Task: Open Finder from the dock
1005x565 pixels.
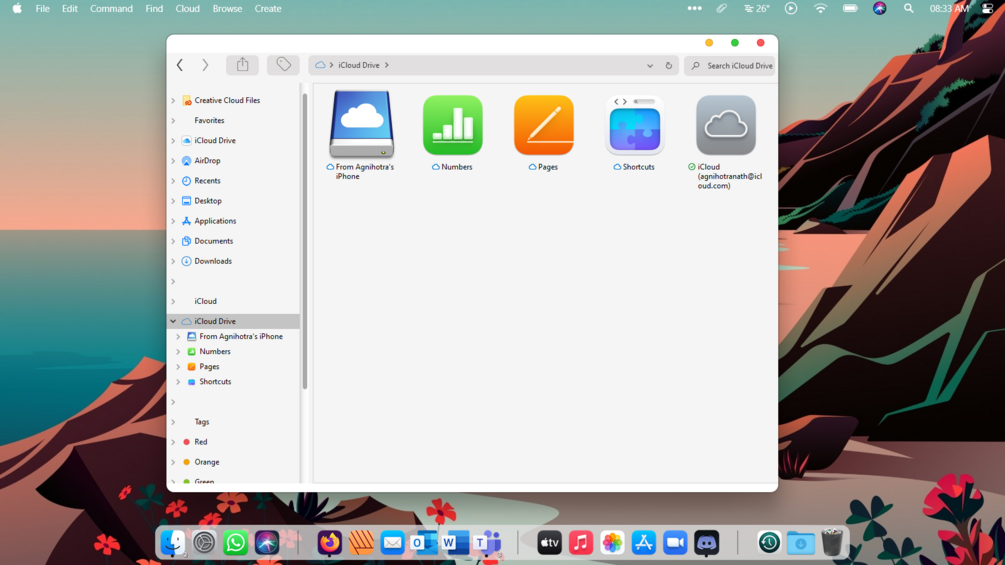Action: point(172,543)
